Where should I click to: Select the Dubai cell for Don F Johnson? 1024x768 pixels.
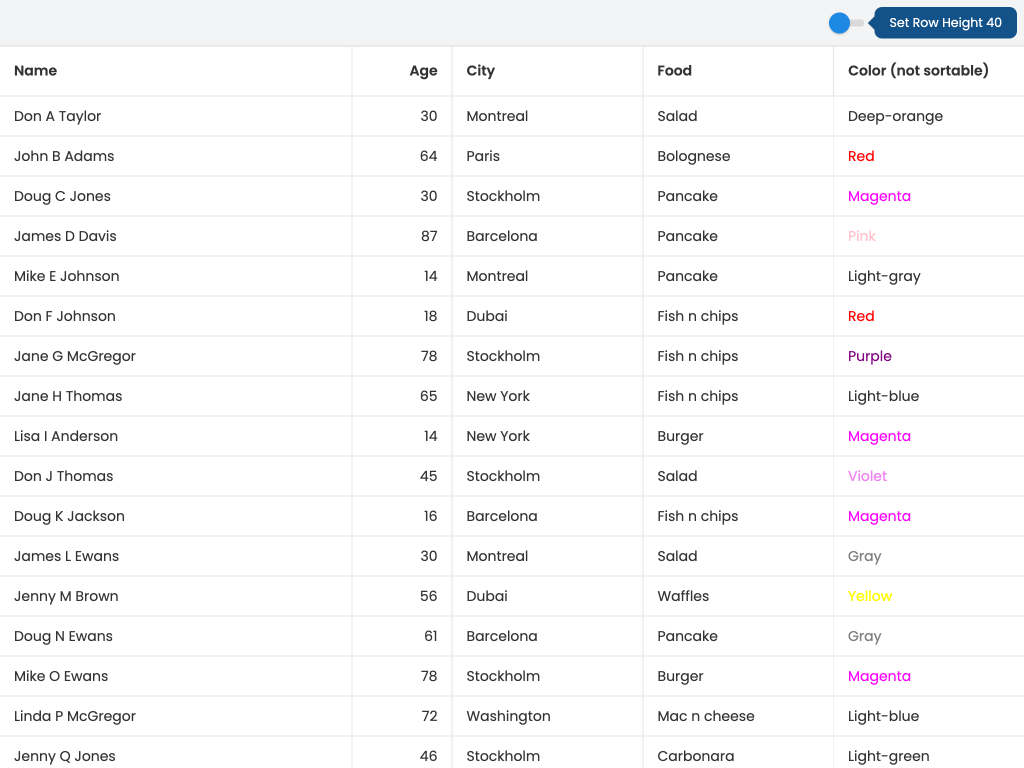tap(487, 316)
